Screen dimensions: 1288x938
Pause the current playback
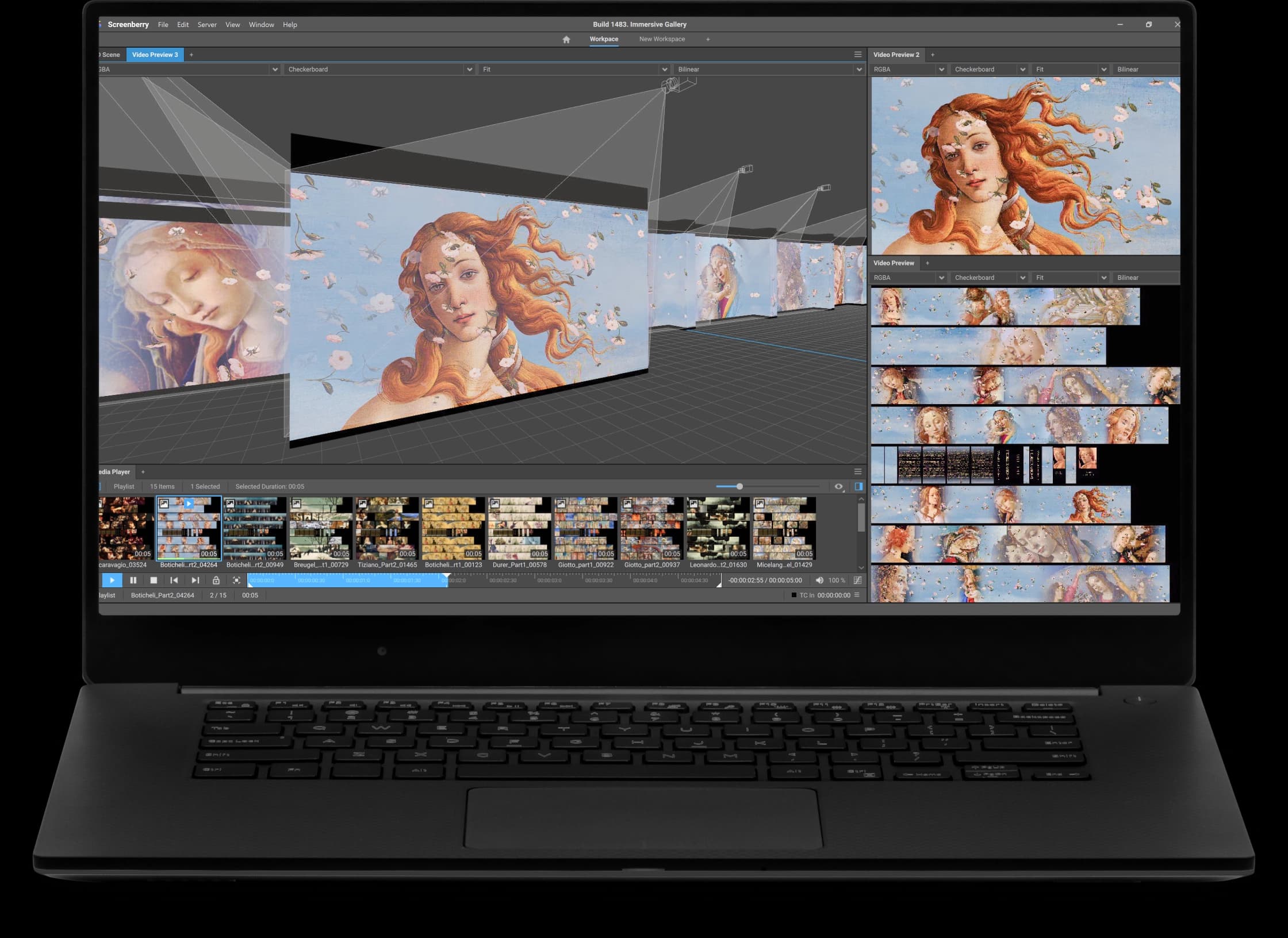pyautogui.click(x=133, y=581)
